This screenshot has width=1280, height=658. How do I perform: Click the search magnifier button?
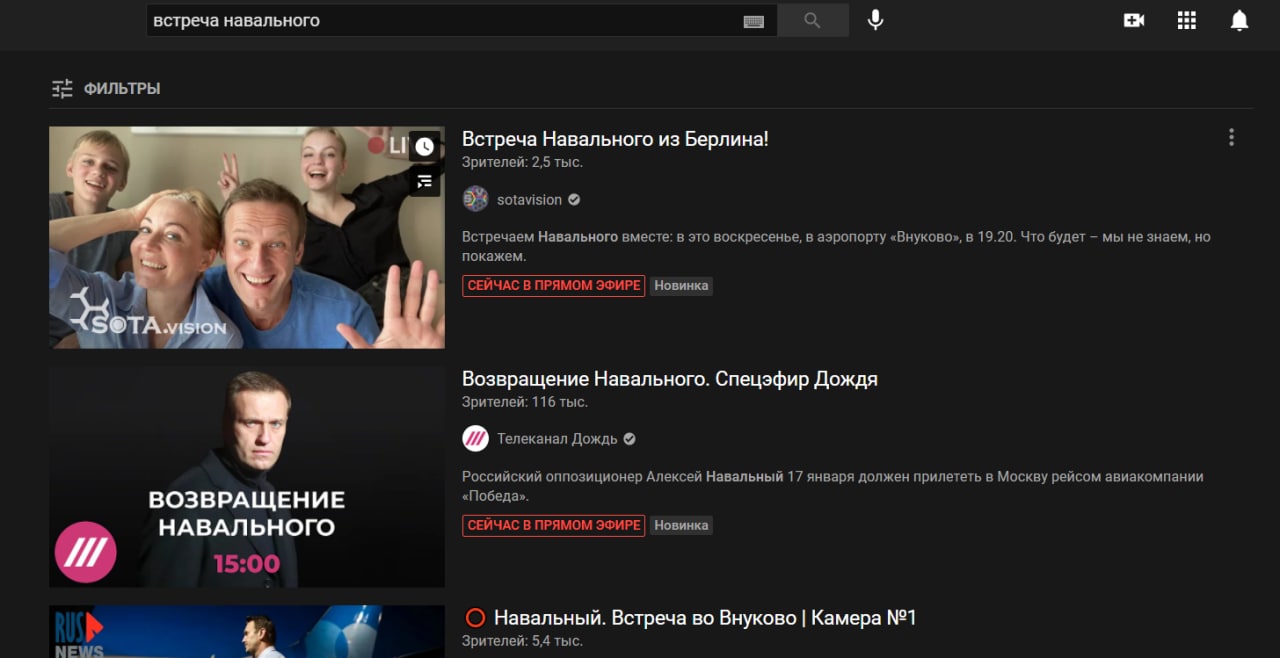[812, 20]
